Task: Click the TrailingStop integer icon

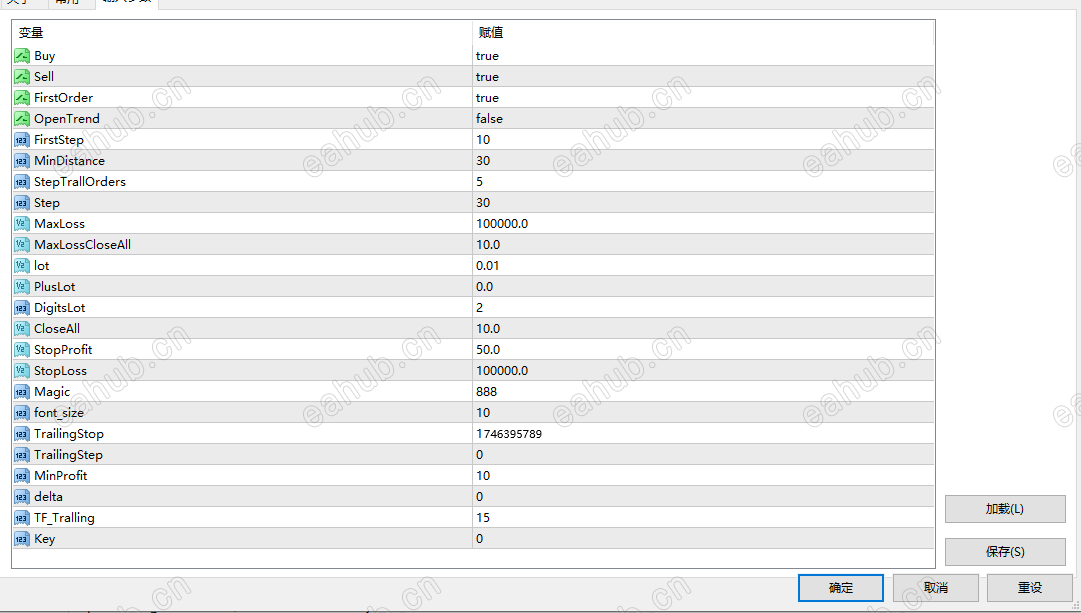Action: (22, 434)
